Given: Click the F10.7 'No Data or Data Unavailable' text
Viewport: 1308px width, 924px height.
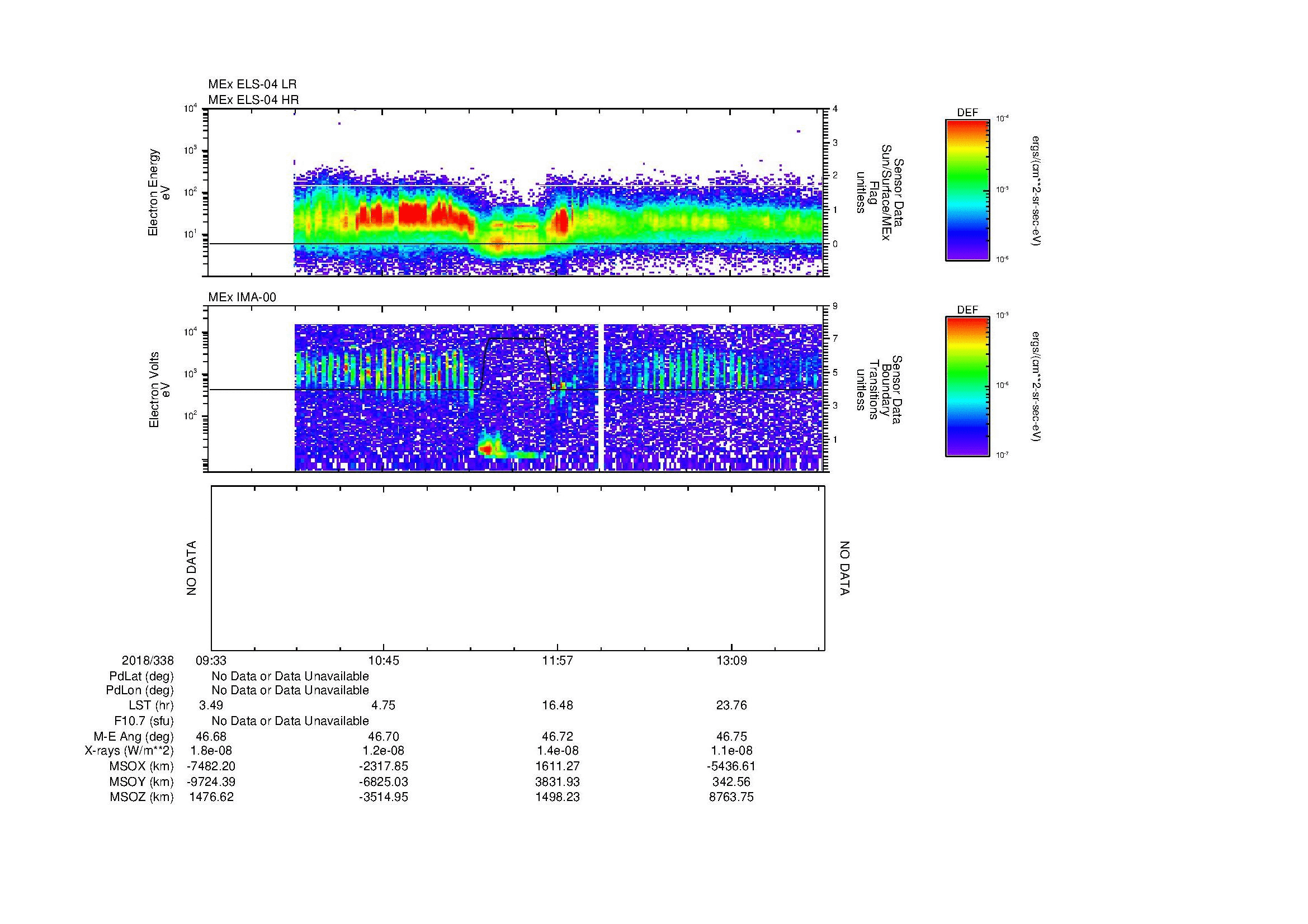Looking at the screenshot, I should (x=290, y=721).
